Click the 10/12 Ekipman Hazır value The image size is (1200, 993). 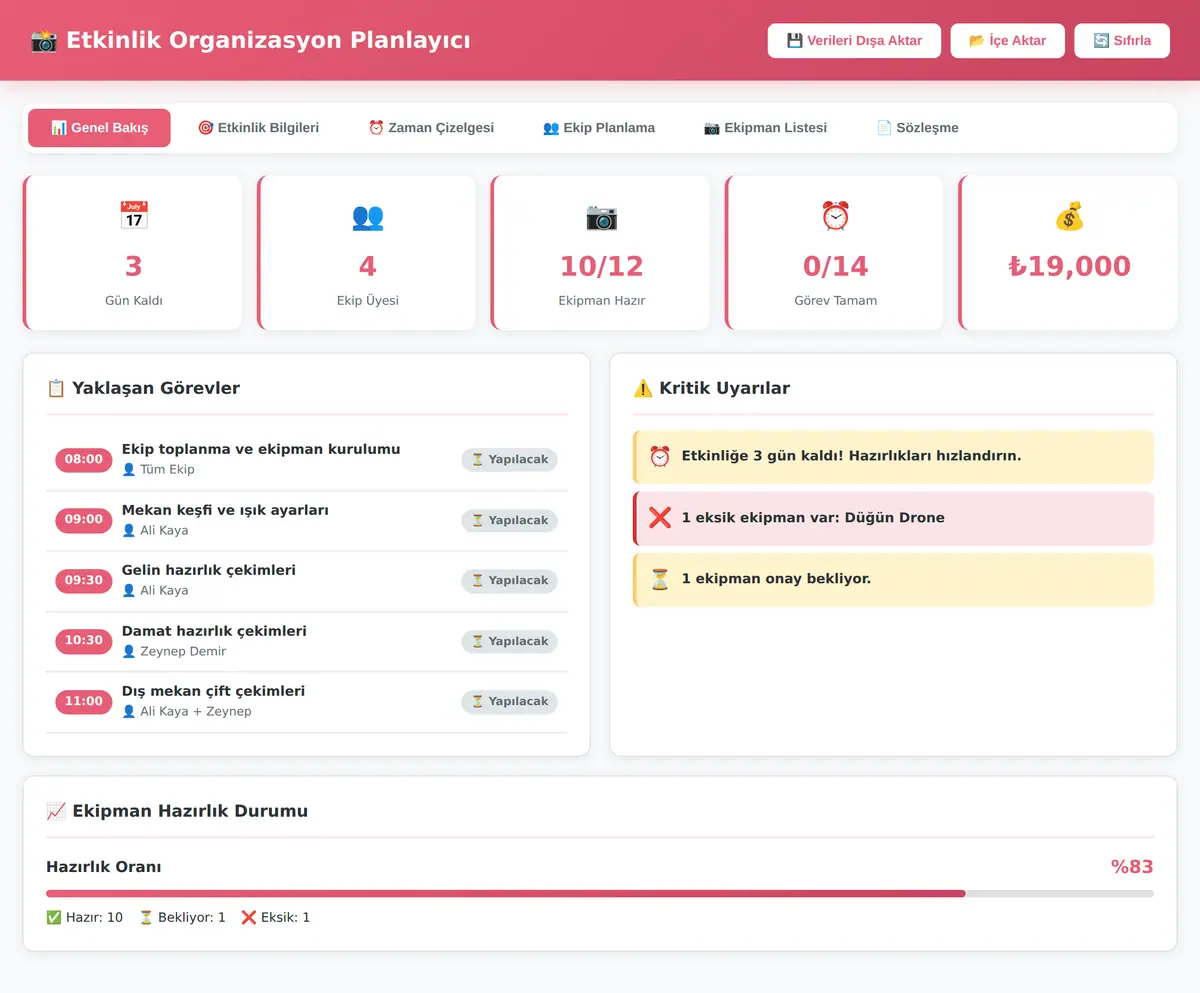(x=601, y=267)
